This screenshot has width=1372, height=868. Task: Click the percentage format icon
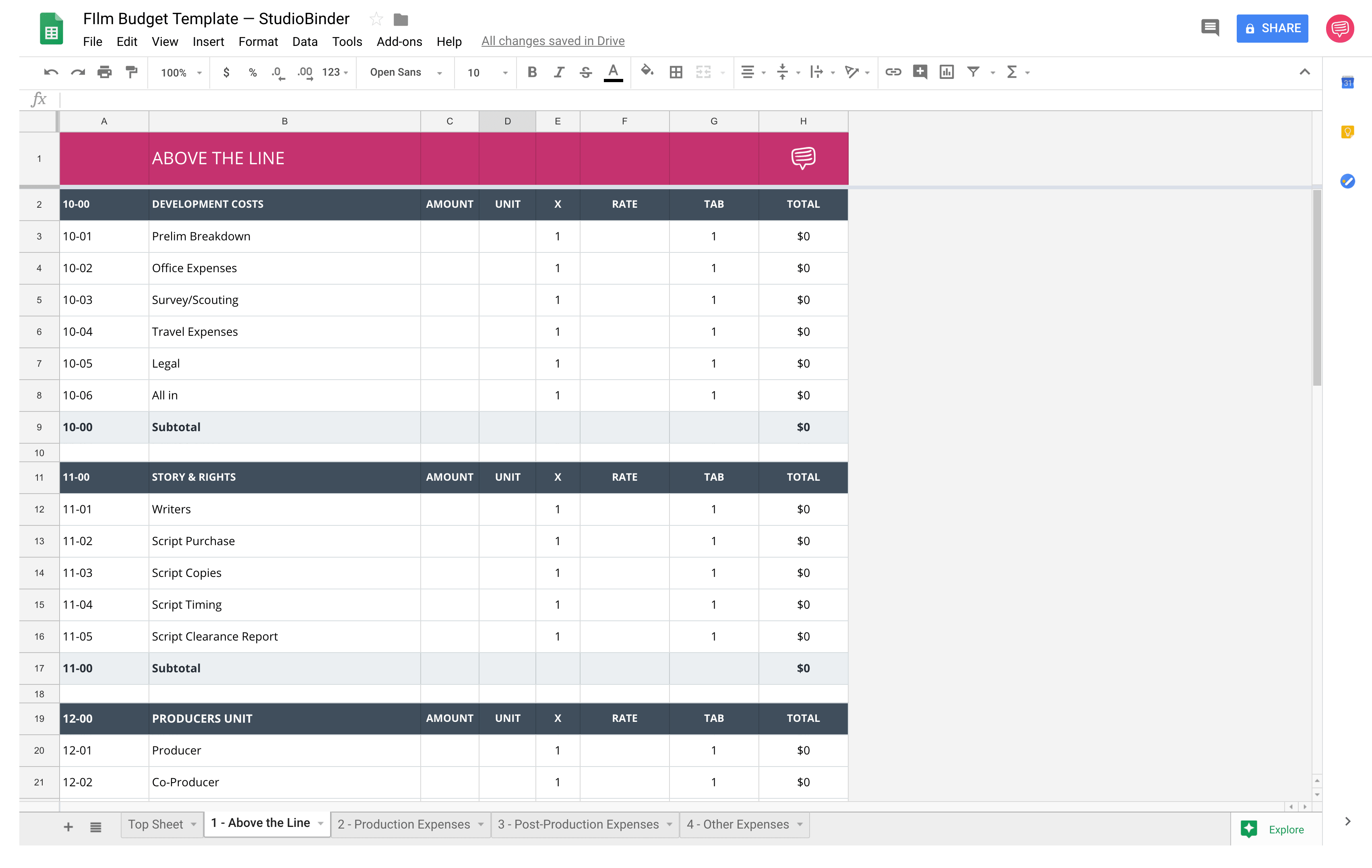pos(251,71)
